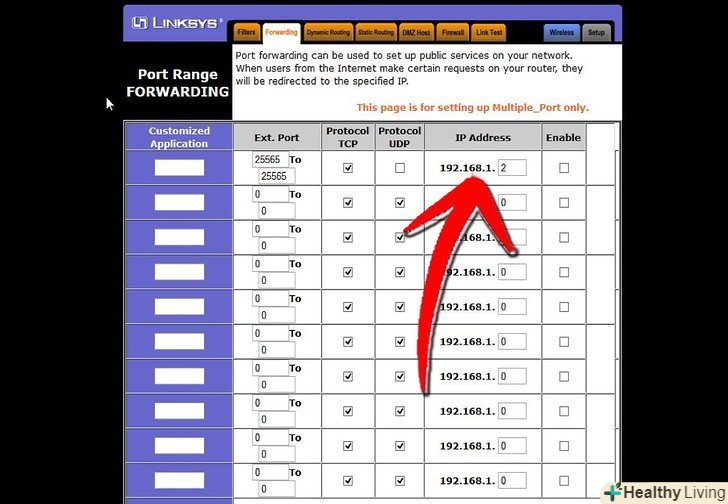Open the Filters tab

click(x=246, y=32)
